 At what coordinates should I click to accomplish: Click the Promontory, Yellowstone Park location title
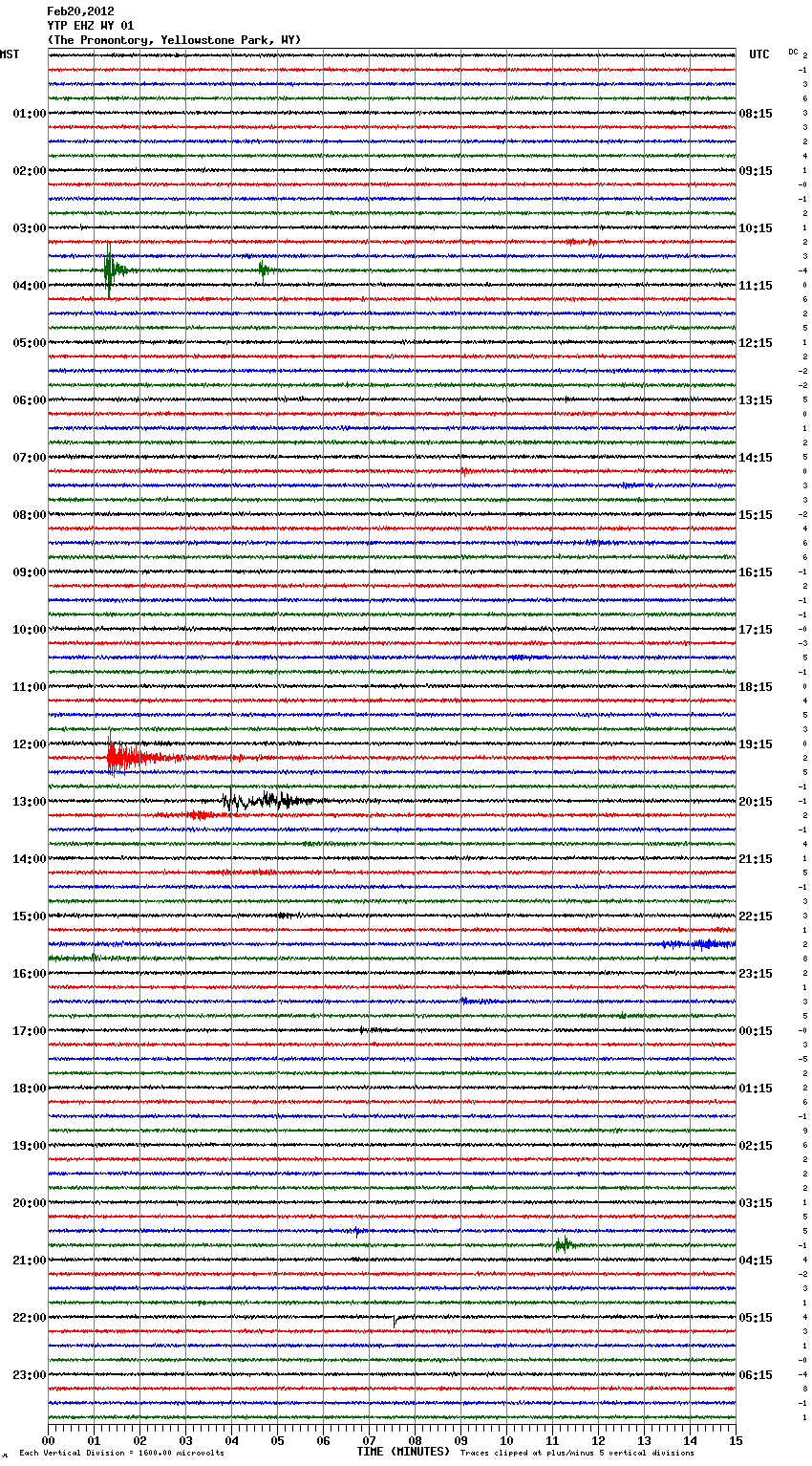tap(174, 40)
